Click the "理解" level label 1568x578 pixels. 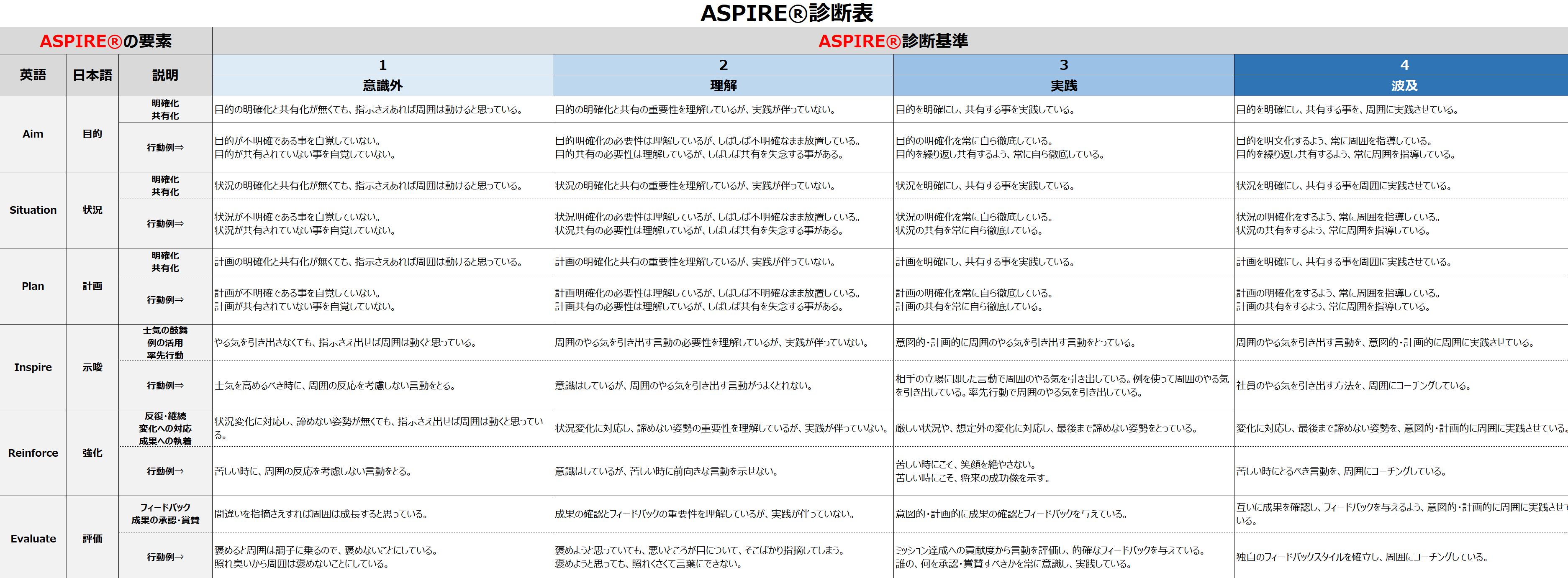pos(723,86)
